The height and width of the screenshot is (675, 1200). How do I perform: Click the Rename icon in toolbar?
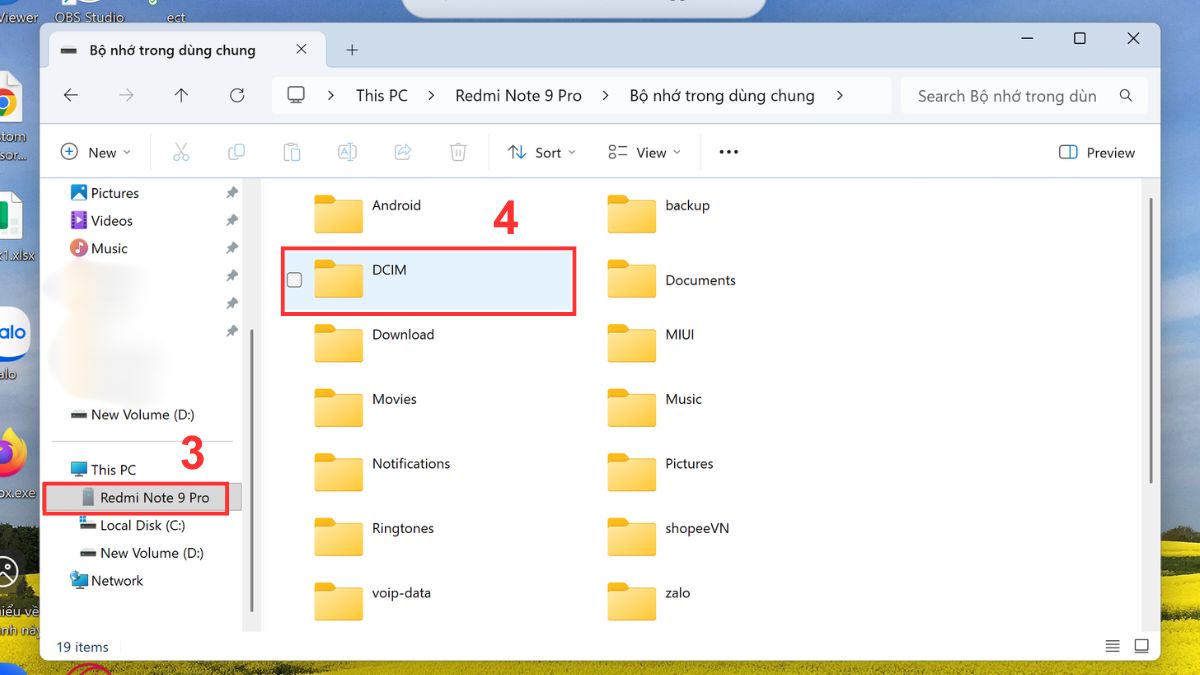[347, 152]
